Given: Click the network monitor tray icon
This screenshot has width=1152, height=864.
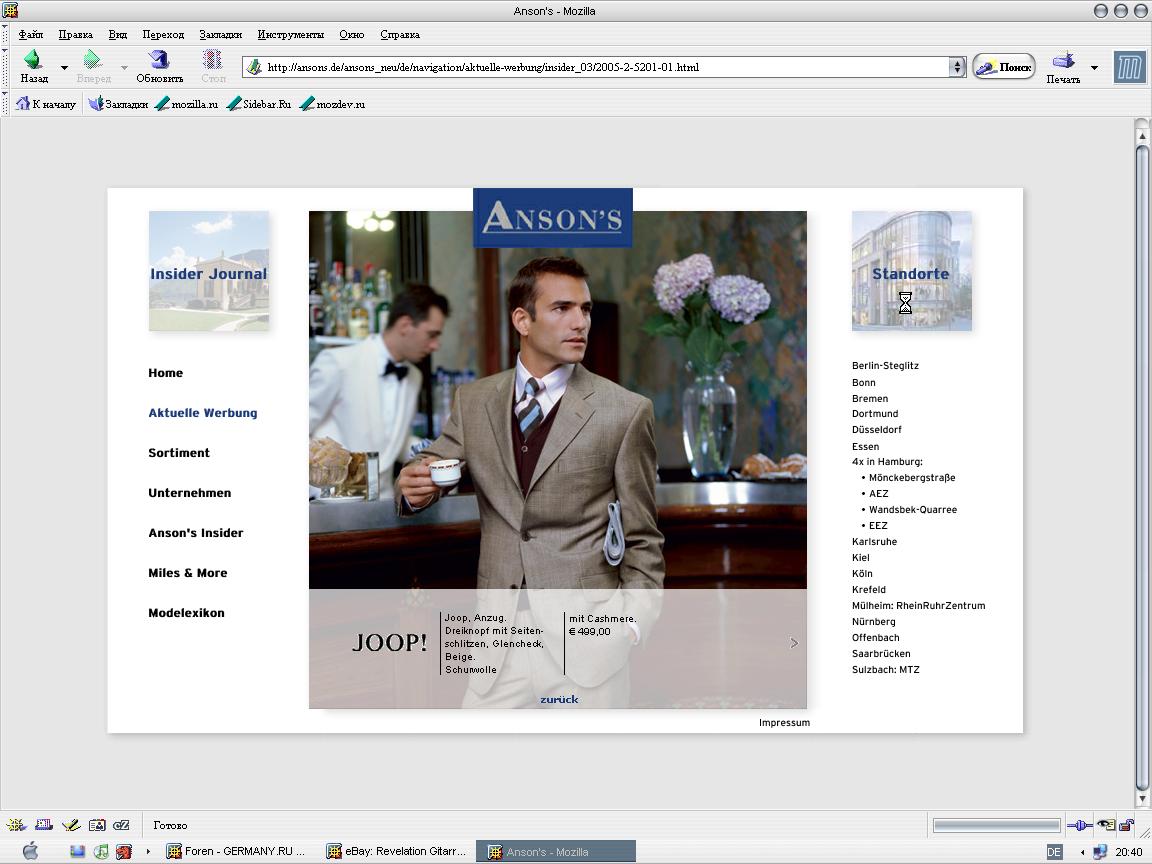Looking at the screenshot, I should pyautogui.click(x=1100, y=852).
